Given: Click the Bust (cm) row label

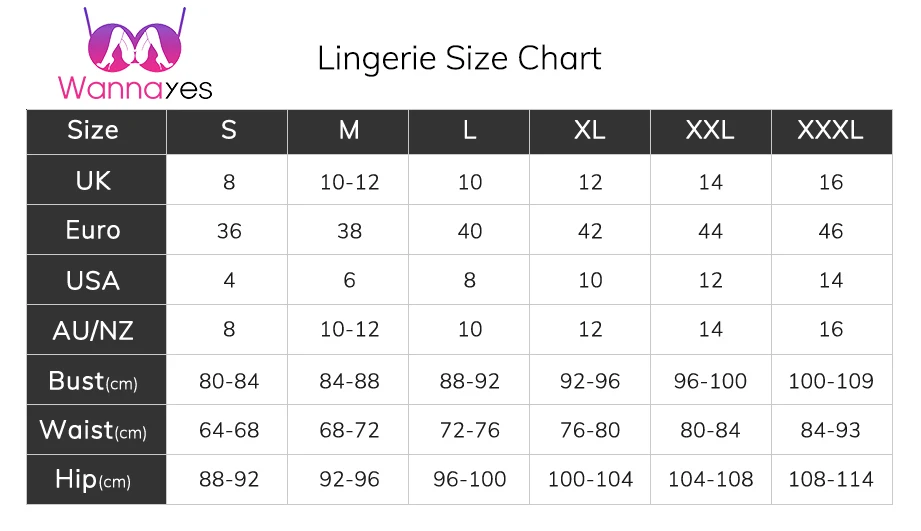Looking at the screenshot, I should tap(93, 381).
